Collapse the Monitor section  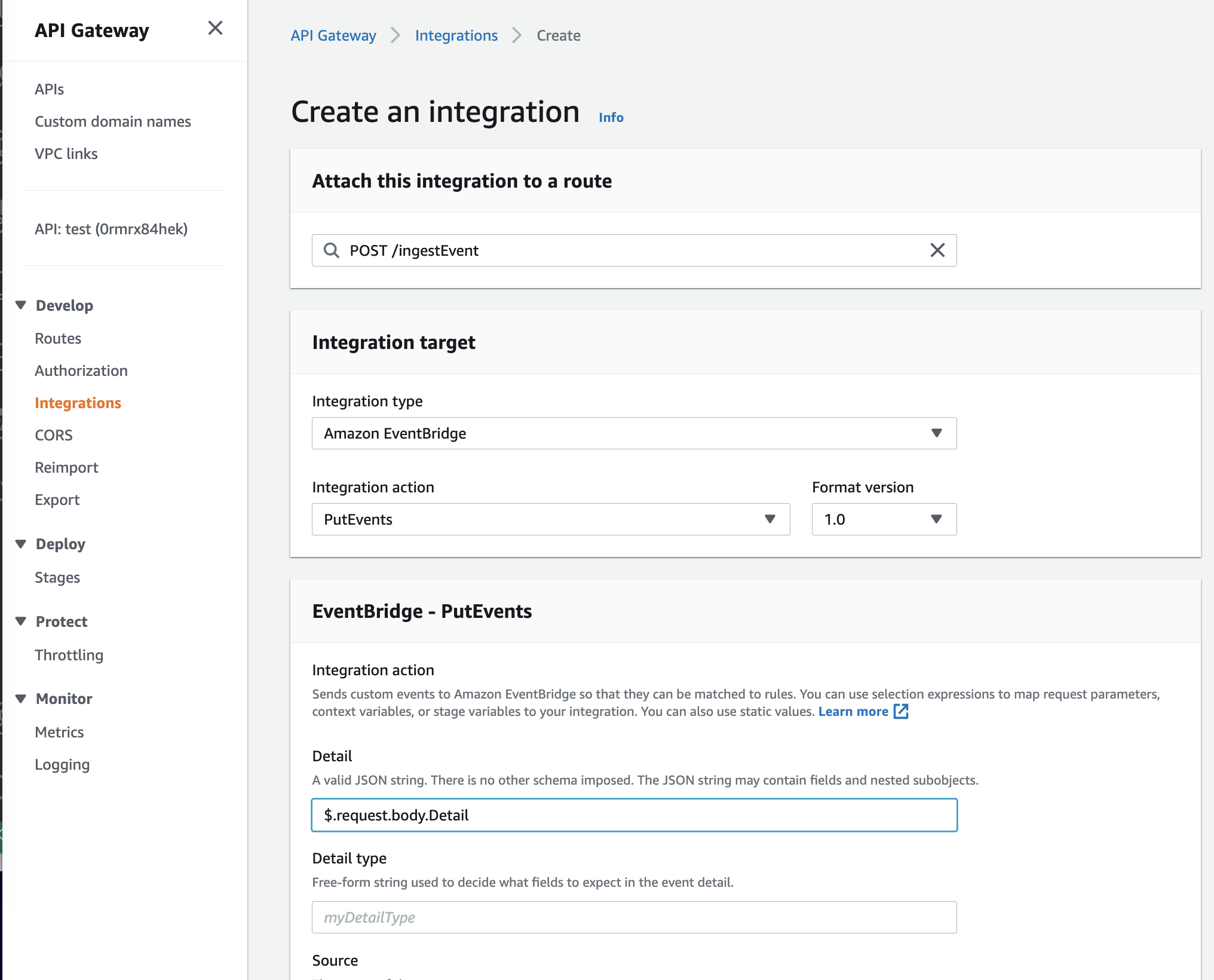[x=21, y=699]
